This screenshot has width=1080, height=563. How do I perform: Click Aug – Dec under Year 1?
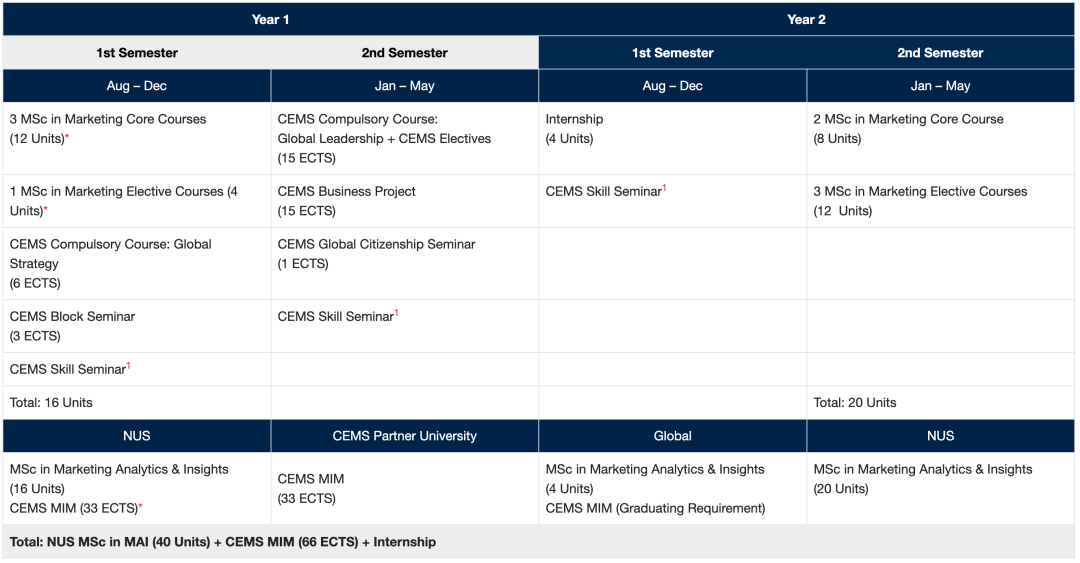137,86
